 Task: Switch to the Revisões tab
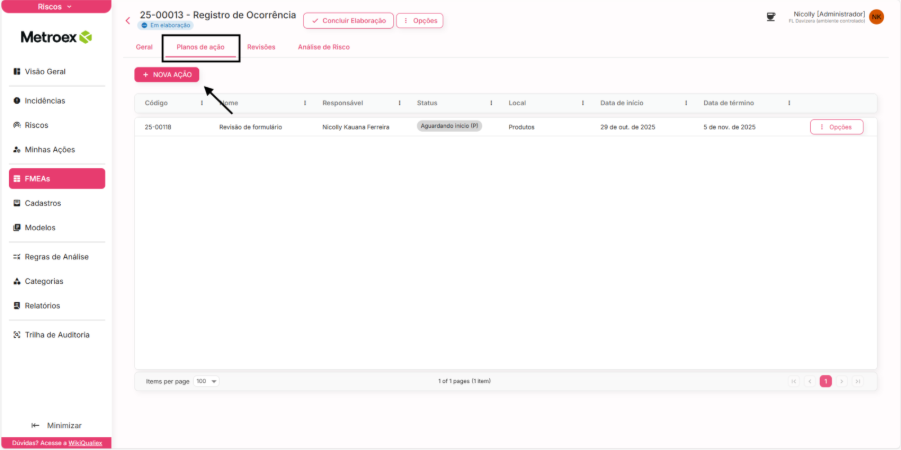tap(261, 47)
